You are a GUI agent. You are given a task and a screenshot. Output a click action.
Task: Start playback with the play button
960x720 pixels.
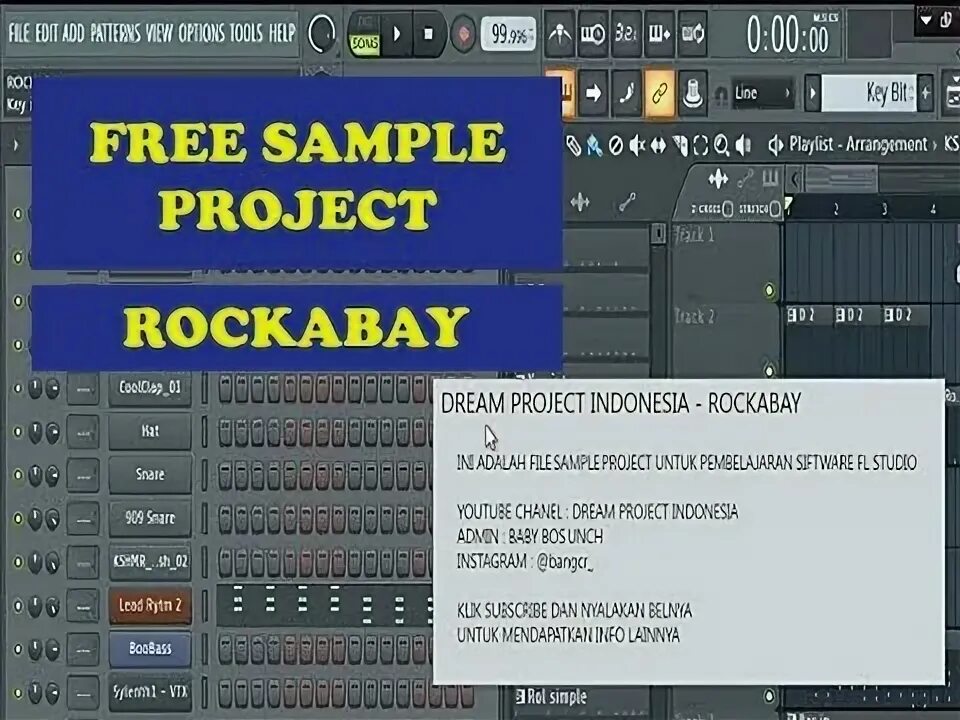pyautogui.click(x=396, y=34)
